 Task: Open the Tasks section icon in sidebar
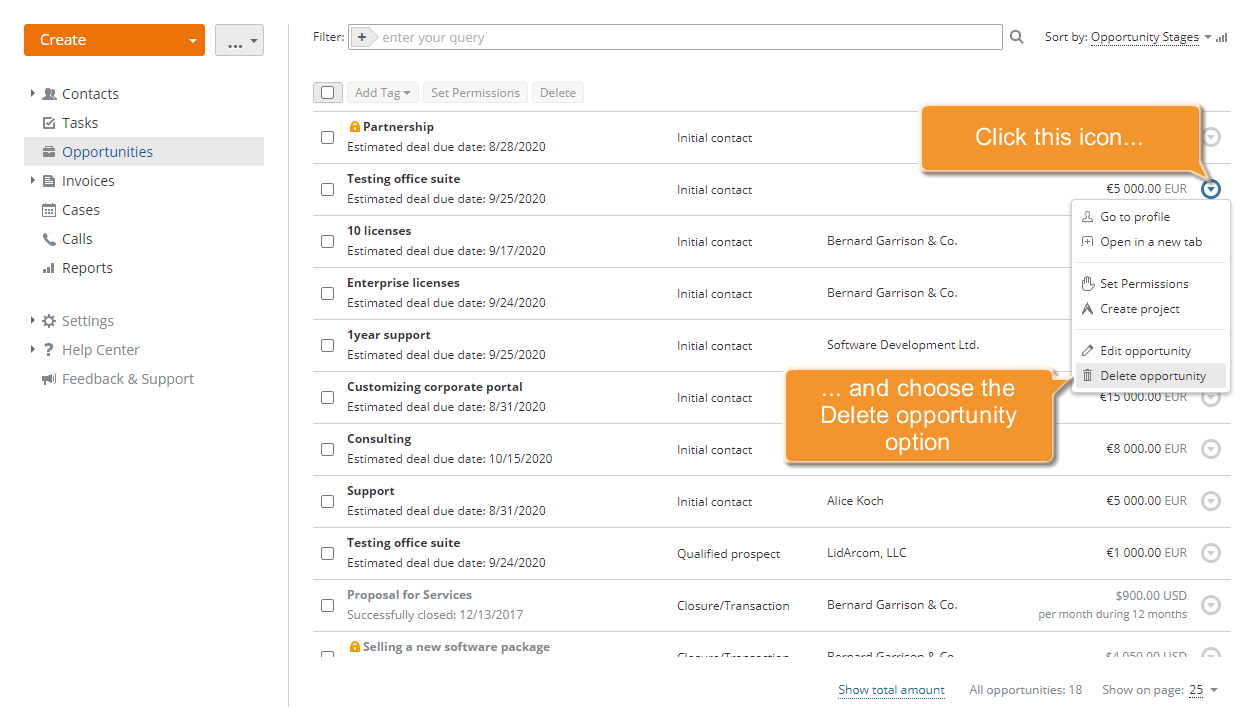click(x=49, y=123)
